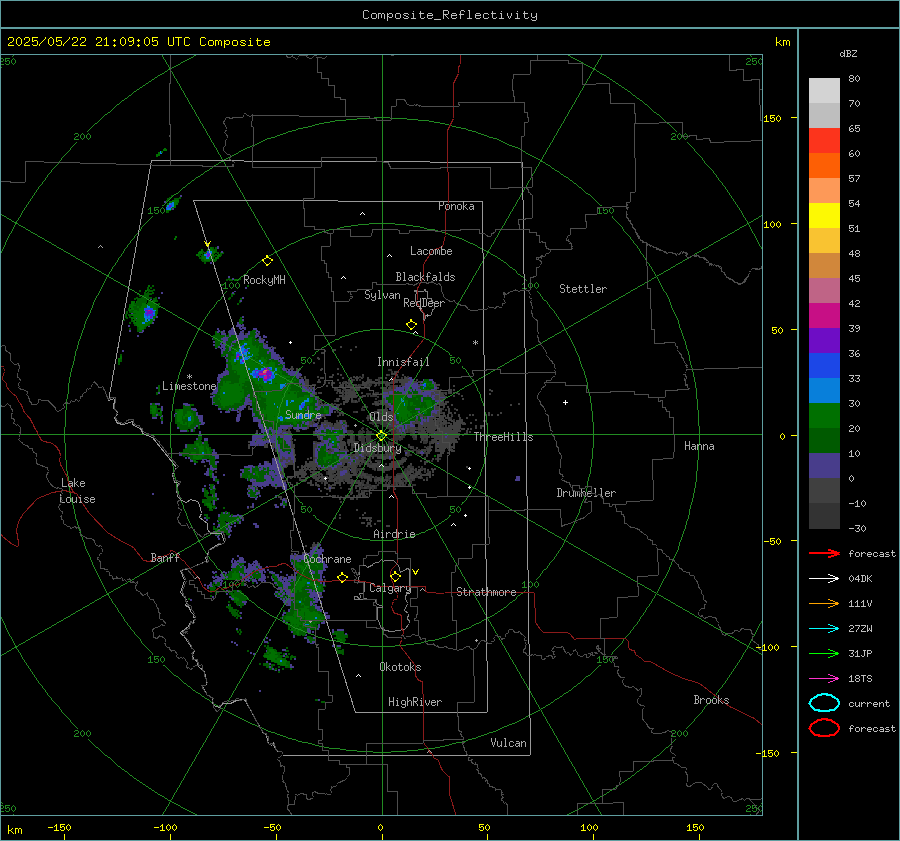Click the Hanna label

pyautogui.click(x=699, y=446)
